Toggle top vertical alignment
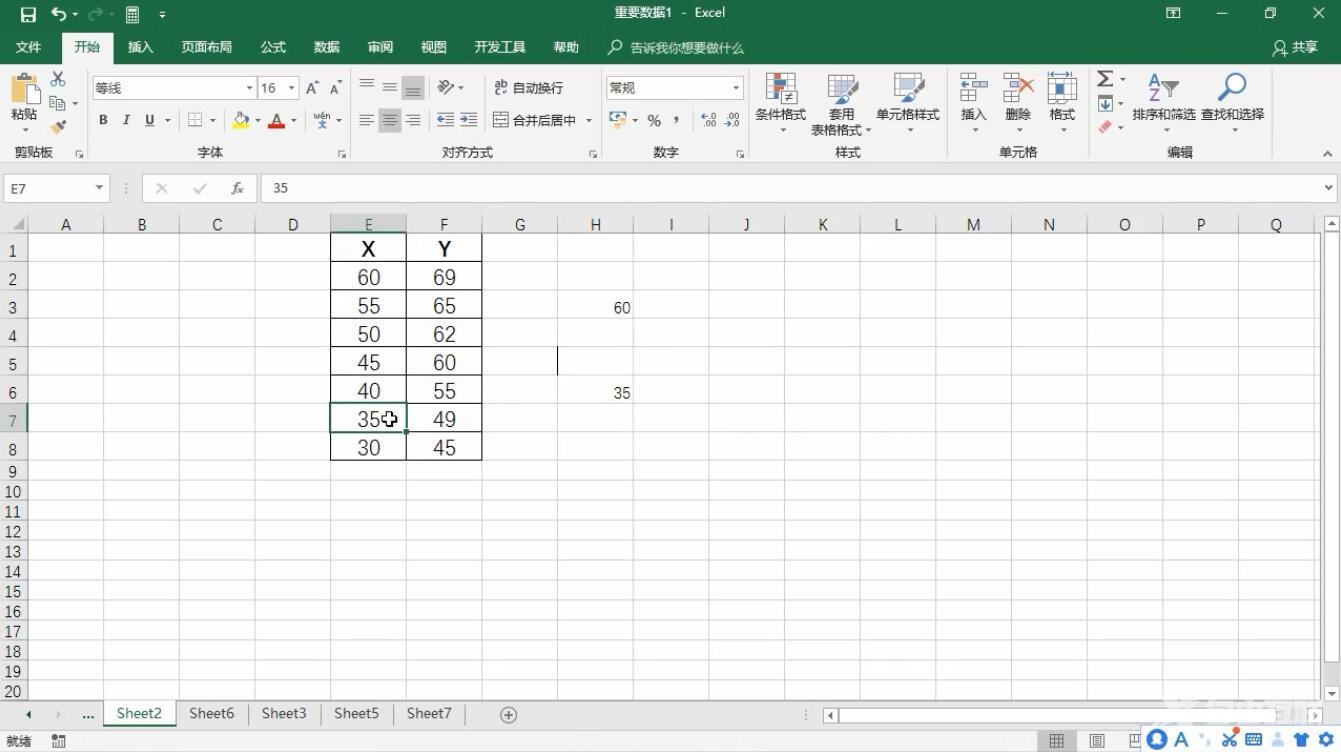Image resolution: width=1341 pixels, height=752 pixels. pyautogui.click(x=367, y=87)
